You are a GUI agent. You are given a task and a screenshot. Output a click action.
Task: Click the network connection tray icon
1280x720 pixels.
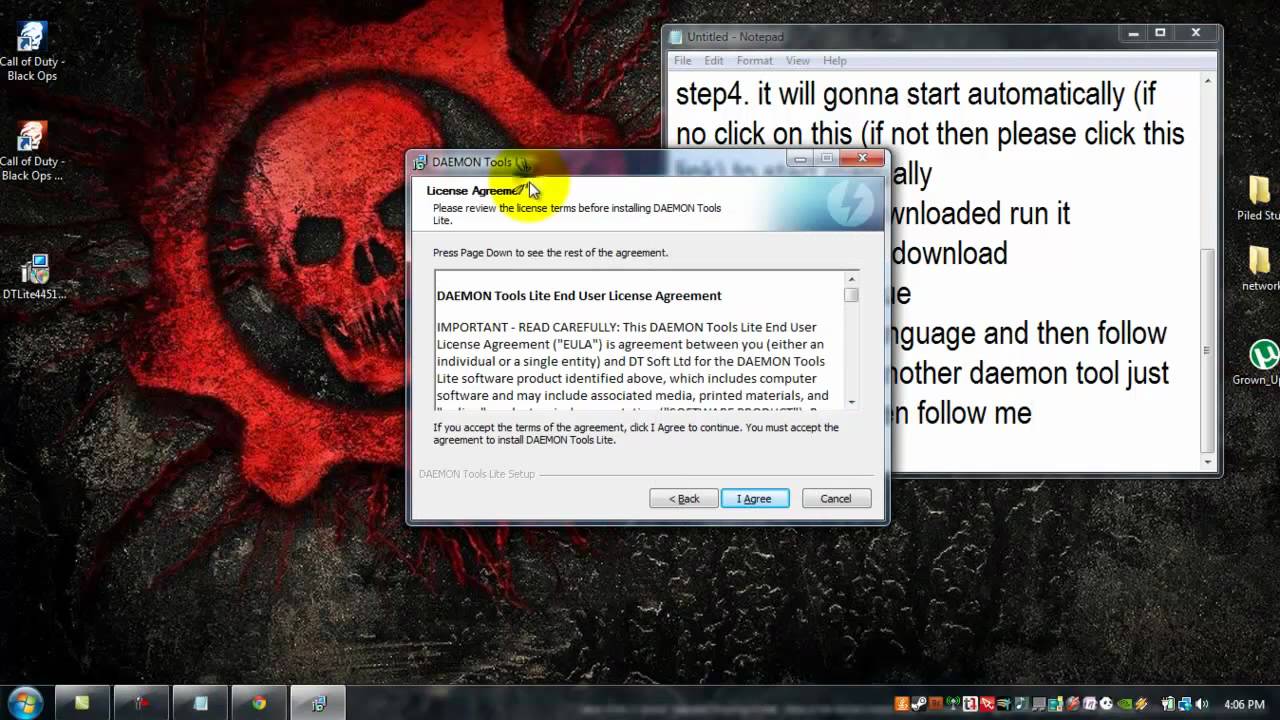click(1185, 704)
